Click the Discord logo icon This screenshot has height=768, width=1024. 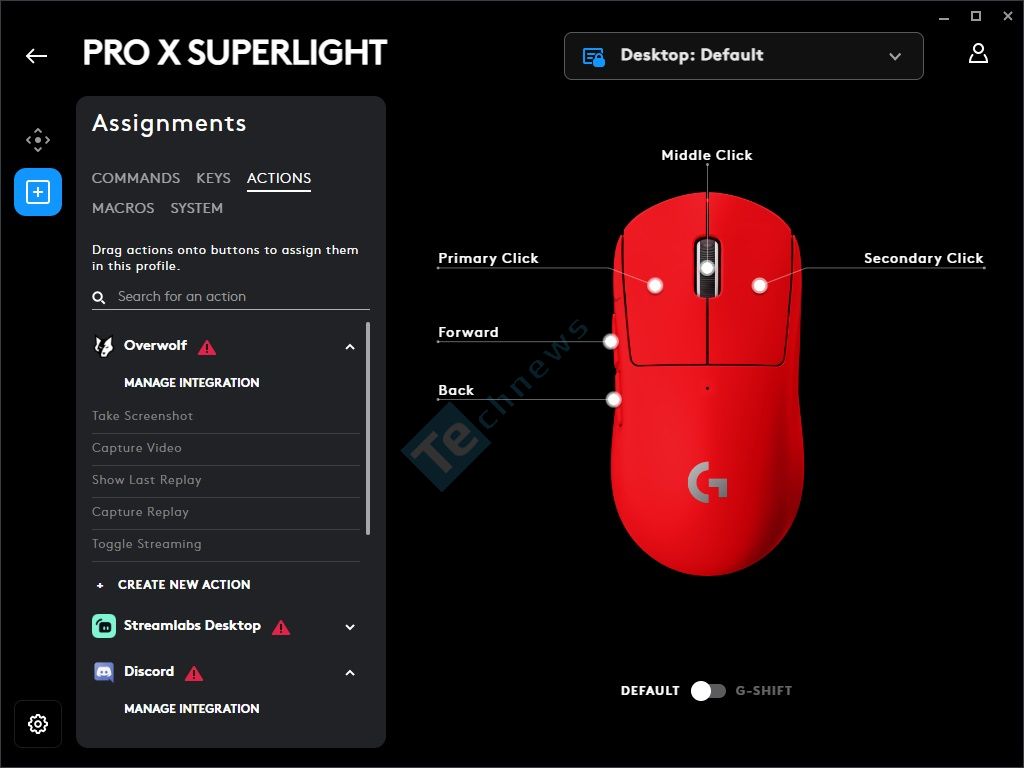tap(104, 671)
